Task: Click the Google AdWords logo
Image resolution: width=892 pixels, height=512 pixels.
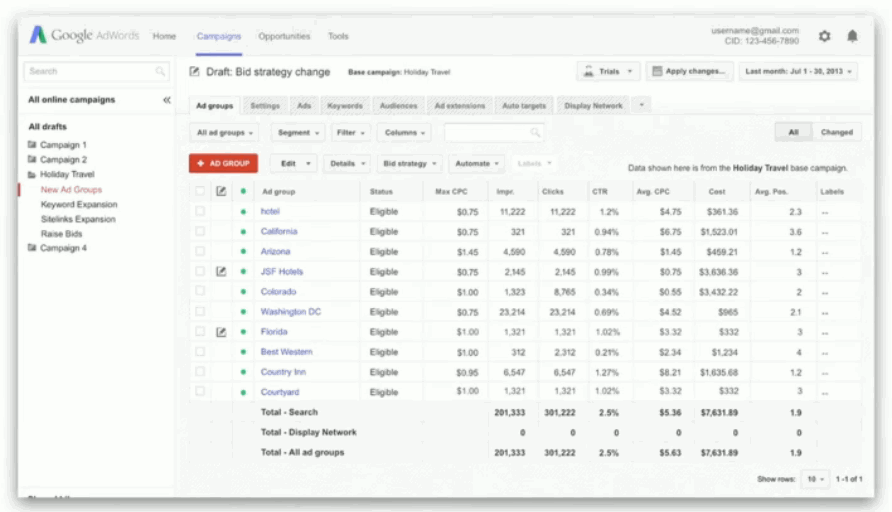Action: tap(84, 35)
